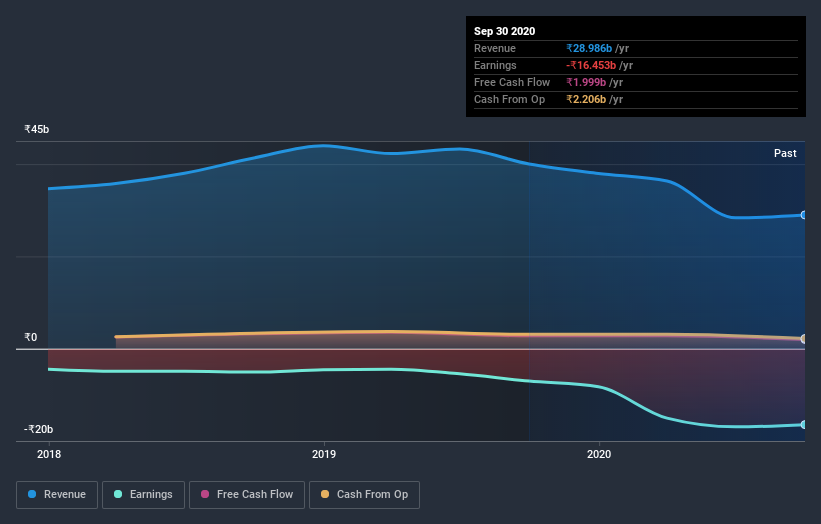Click the Cash From Op endpoint marker
Image resolution: width=821 pixels, height=524 pixels.
click(x=803, y=339)
